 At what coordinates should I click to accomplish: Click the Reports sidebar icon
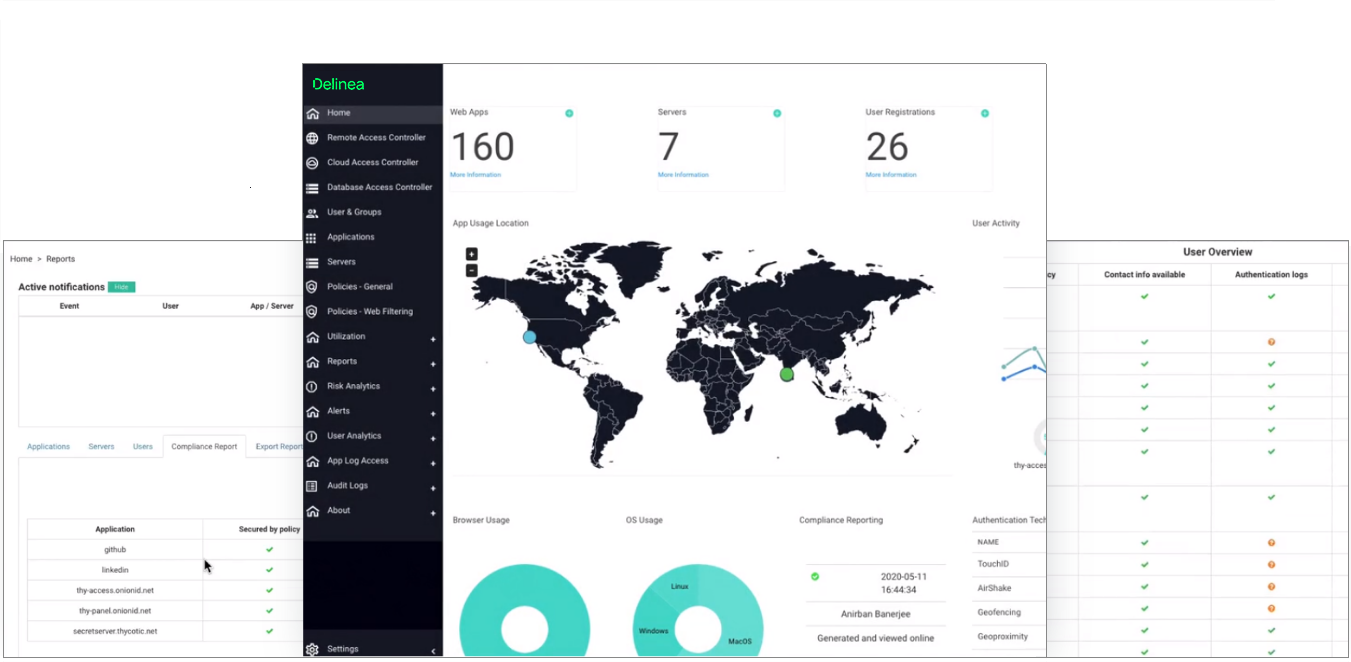(313, 362)
